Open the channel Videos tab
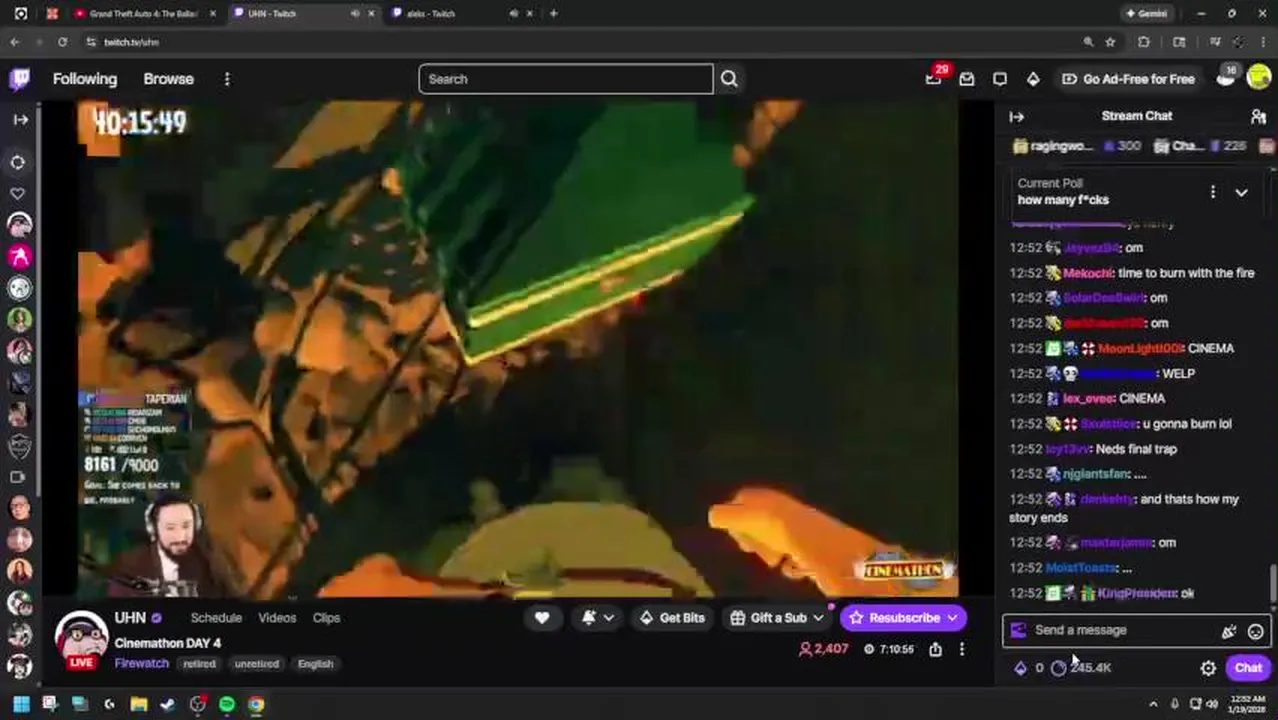The height and width of the screenshot is (720, 1278). tap(277, 618)
